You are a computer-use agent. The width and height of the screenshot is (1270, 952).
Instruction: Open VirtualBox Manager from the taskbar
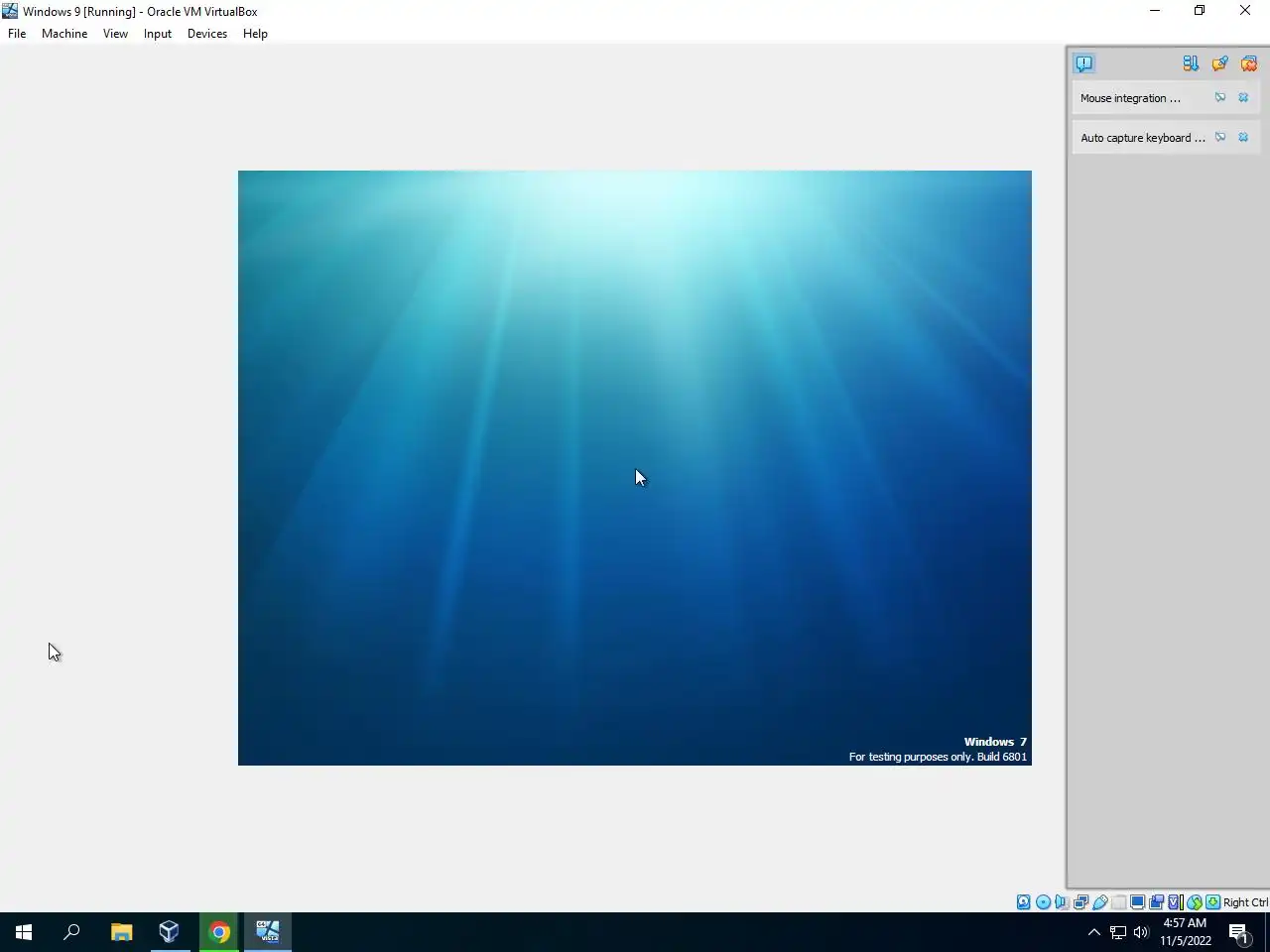click(170, 932)
